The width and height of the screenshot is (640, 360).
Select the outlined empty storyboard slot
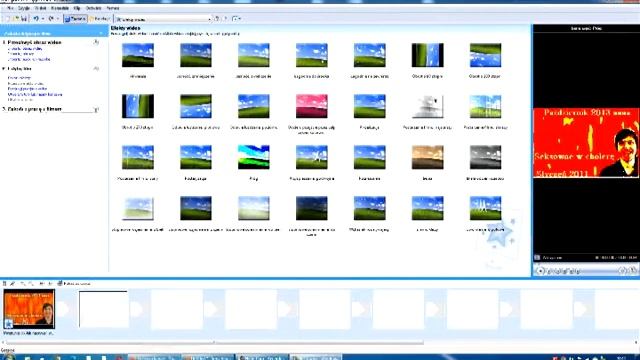coord(103,309)
